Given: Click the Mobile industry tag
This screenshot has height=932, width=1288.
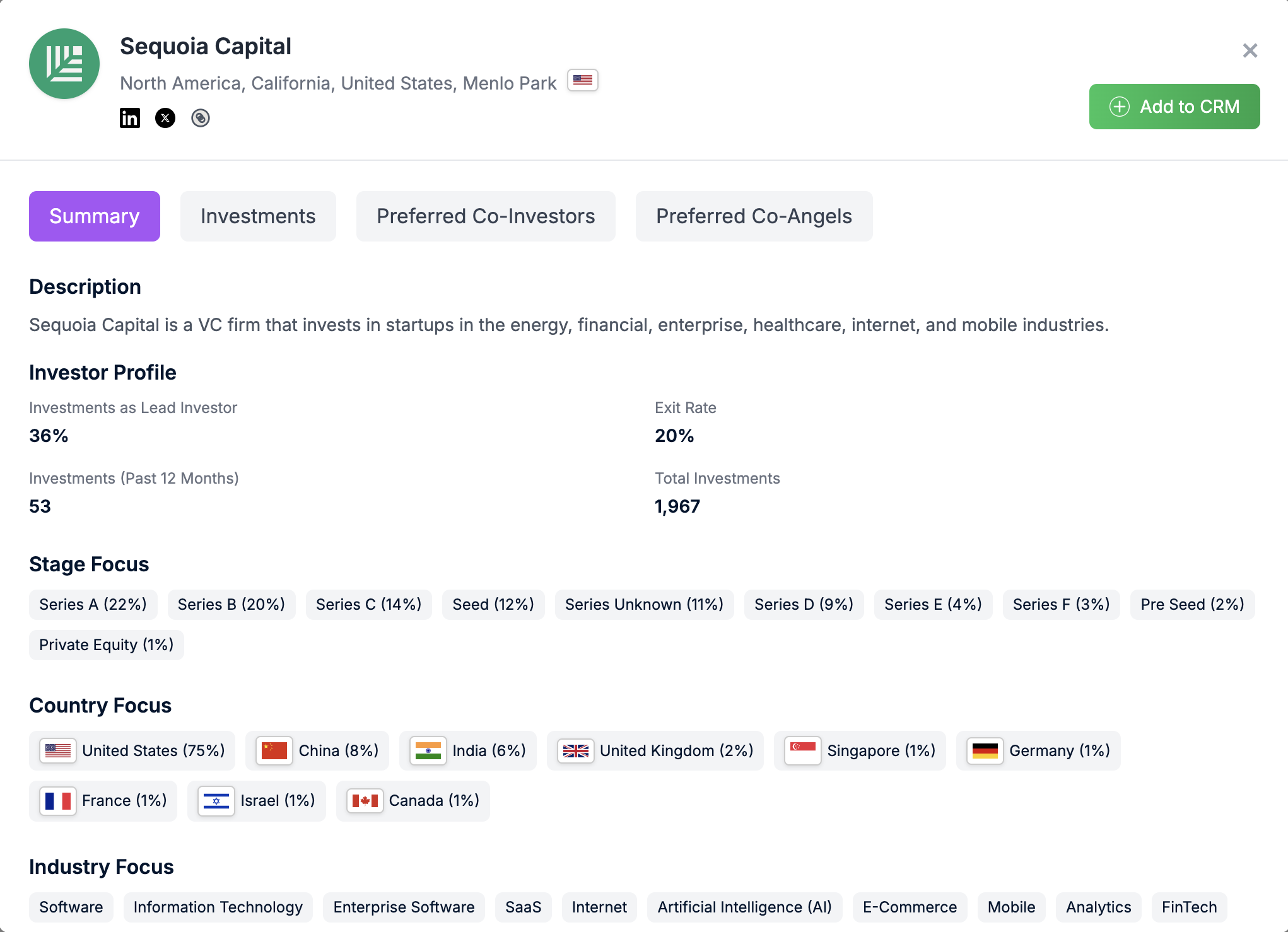Looking at the screenshot, I should pyautogui.click(x=1012, y=907).
